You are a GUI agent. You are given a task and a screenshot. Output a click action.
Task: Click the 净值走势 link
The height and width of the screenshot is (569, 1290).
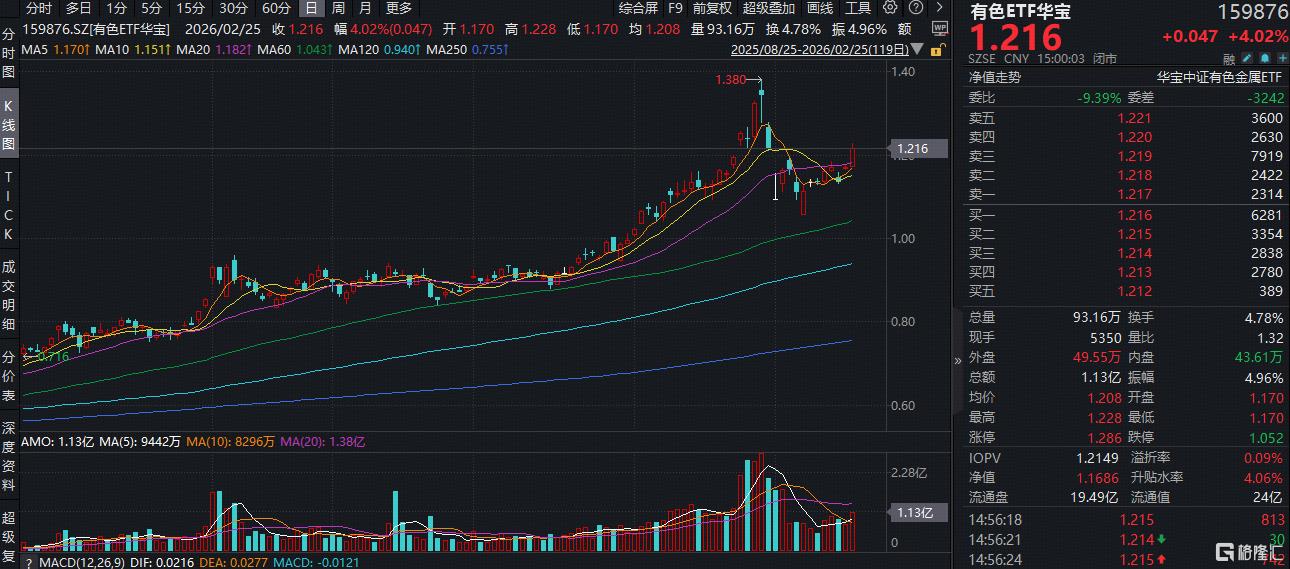coord(995,77)
